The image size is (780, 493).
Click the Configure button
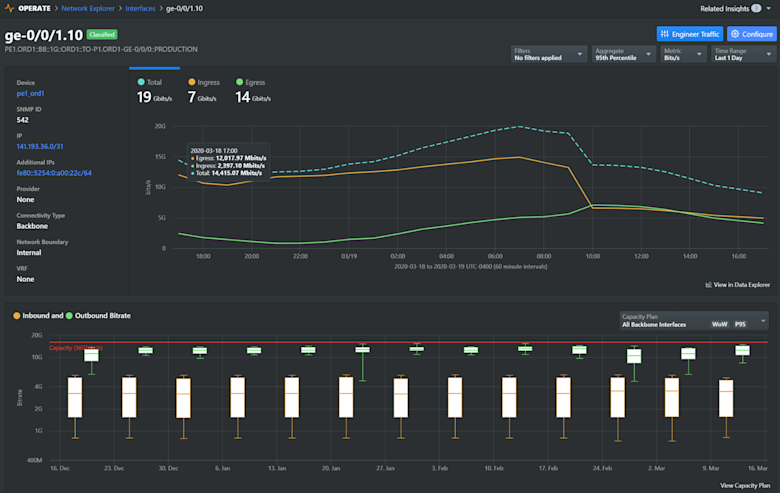click(752, 34)
